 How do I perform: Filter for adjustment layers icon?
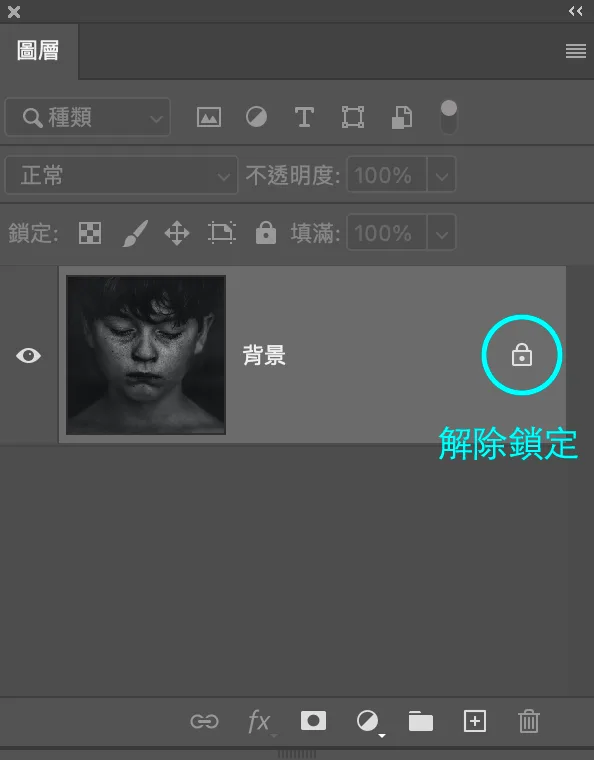point(256,117)
